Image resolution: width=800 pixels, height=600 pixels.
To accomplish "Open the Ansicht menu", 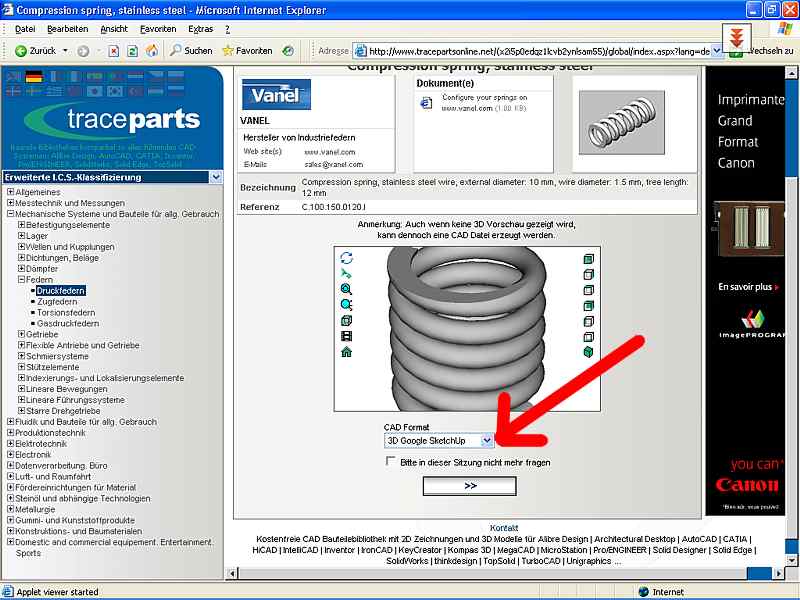I will (x=114, y=29).
